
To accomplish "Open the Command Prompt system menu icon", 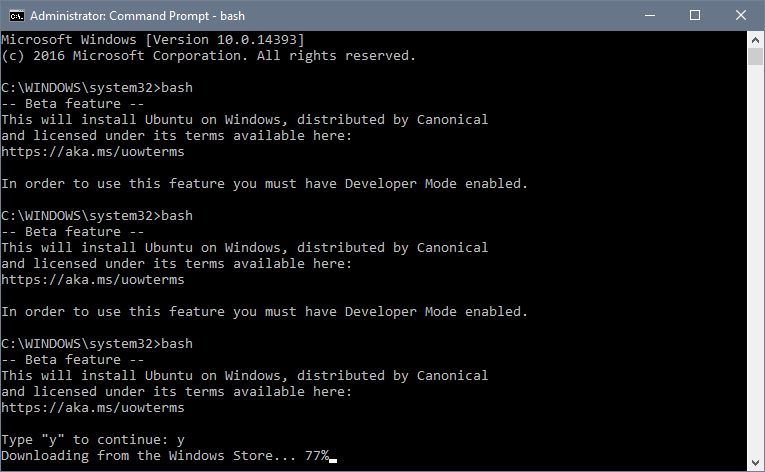I will point(17,16).
